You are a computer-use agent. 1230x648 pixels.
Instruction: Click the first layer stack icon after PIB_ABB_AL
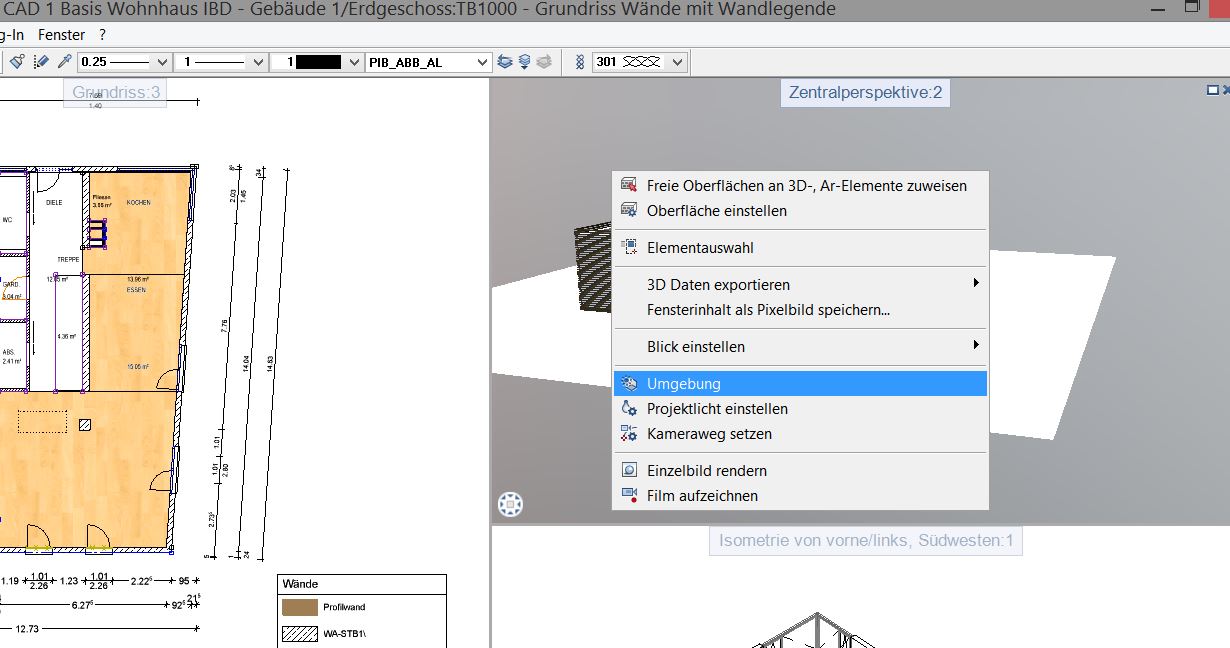point(505,62)
